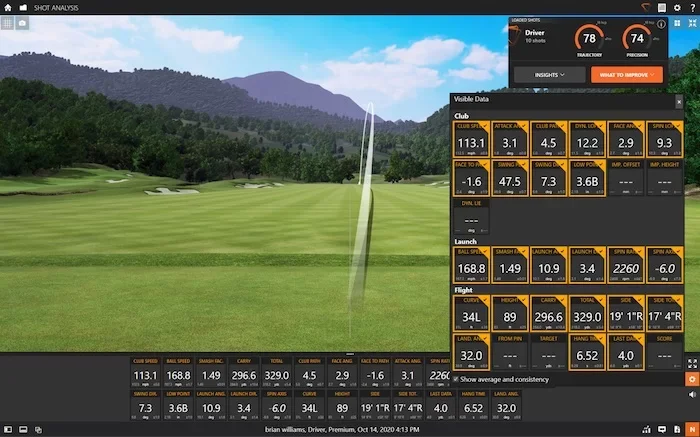
Task: Click the shot info status text brian williams
Action: (x=342, y=429)
